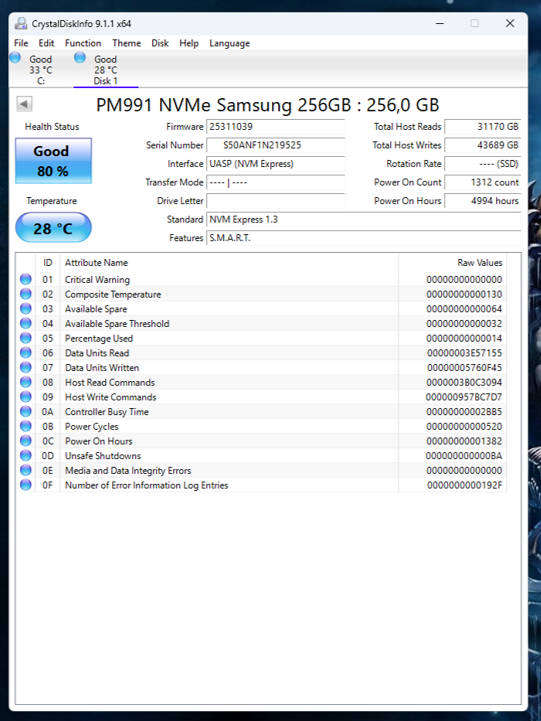This screenshot has width=541, height=721.
Task: Click the blue orb of Disk 1 tab
Action: click(x=80, y=57)
